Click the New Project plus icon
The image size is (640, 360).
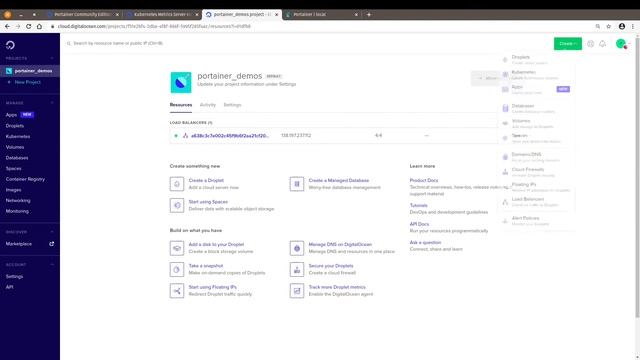tap(9, 82)
